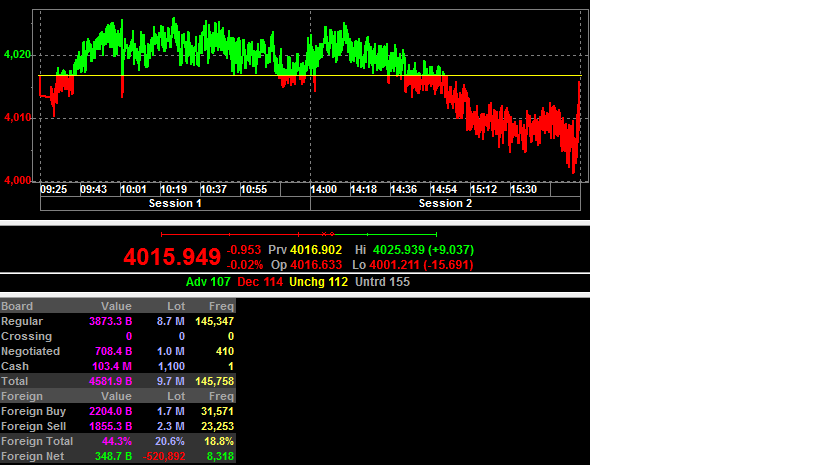Click Negotiated value 708.4 B
The height and width of the screenshot is (465, 816).
[113, 352]
